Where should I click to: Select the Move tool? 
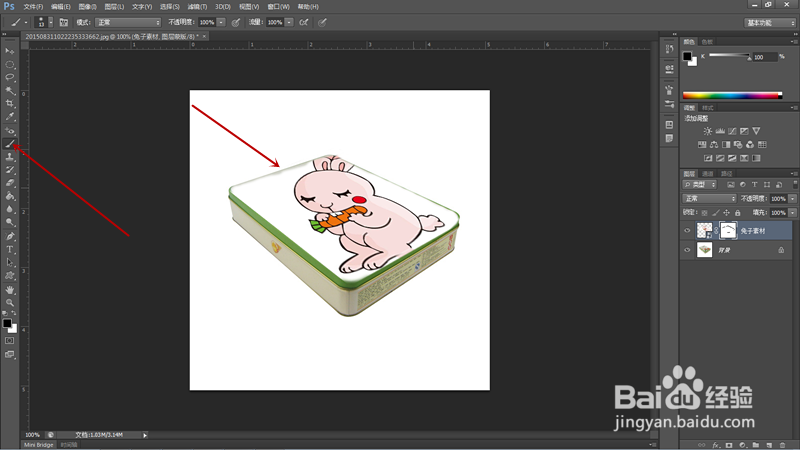[10, 51]
